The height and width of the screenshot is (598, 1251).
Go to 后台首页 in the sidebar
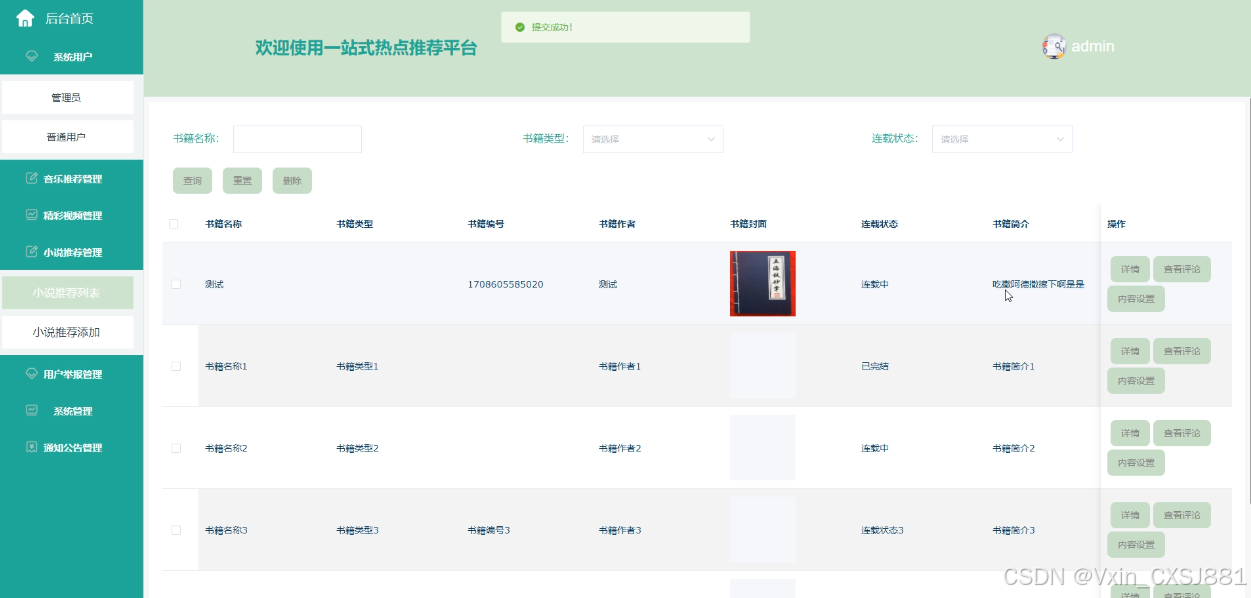coord(70,18)
